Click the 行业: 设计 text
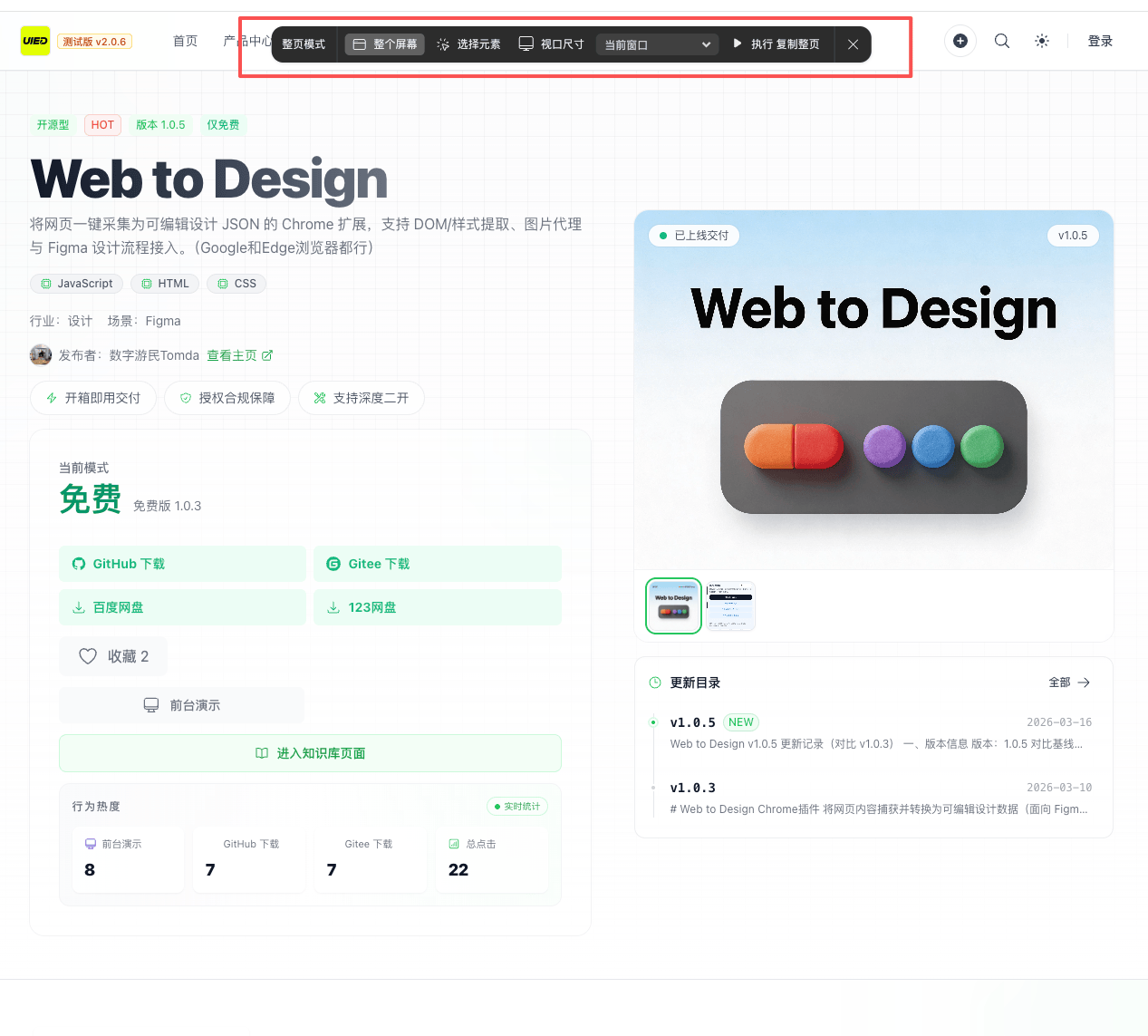 point(61,321)
